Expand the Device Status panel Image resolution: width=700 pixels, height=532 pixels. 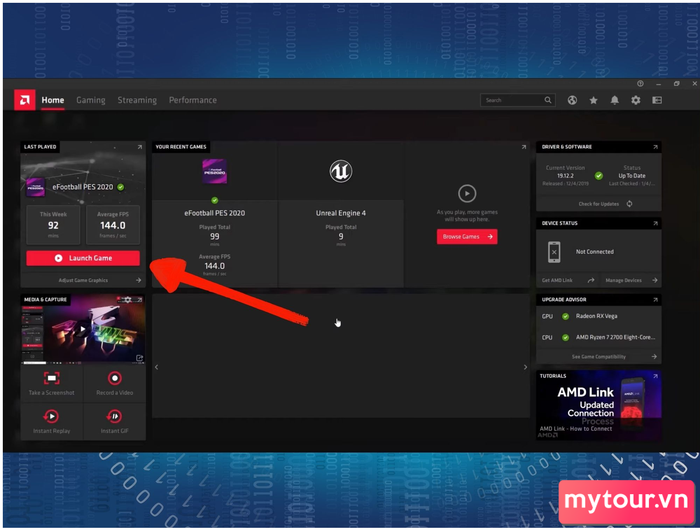(655, 223)
